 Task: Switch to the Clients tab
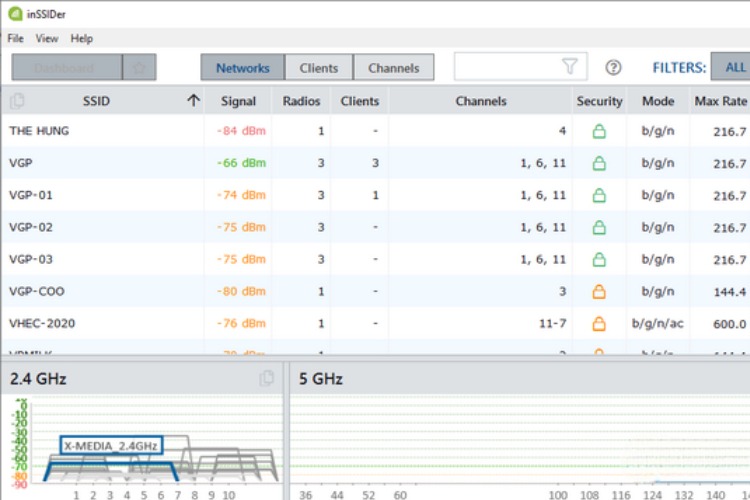coord(319,68)
